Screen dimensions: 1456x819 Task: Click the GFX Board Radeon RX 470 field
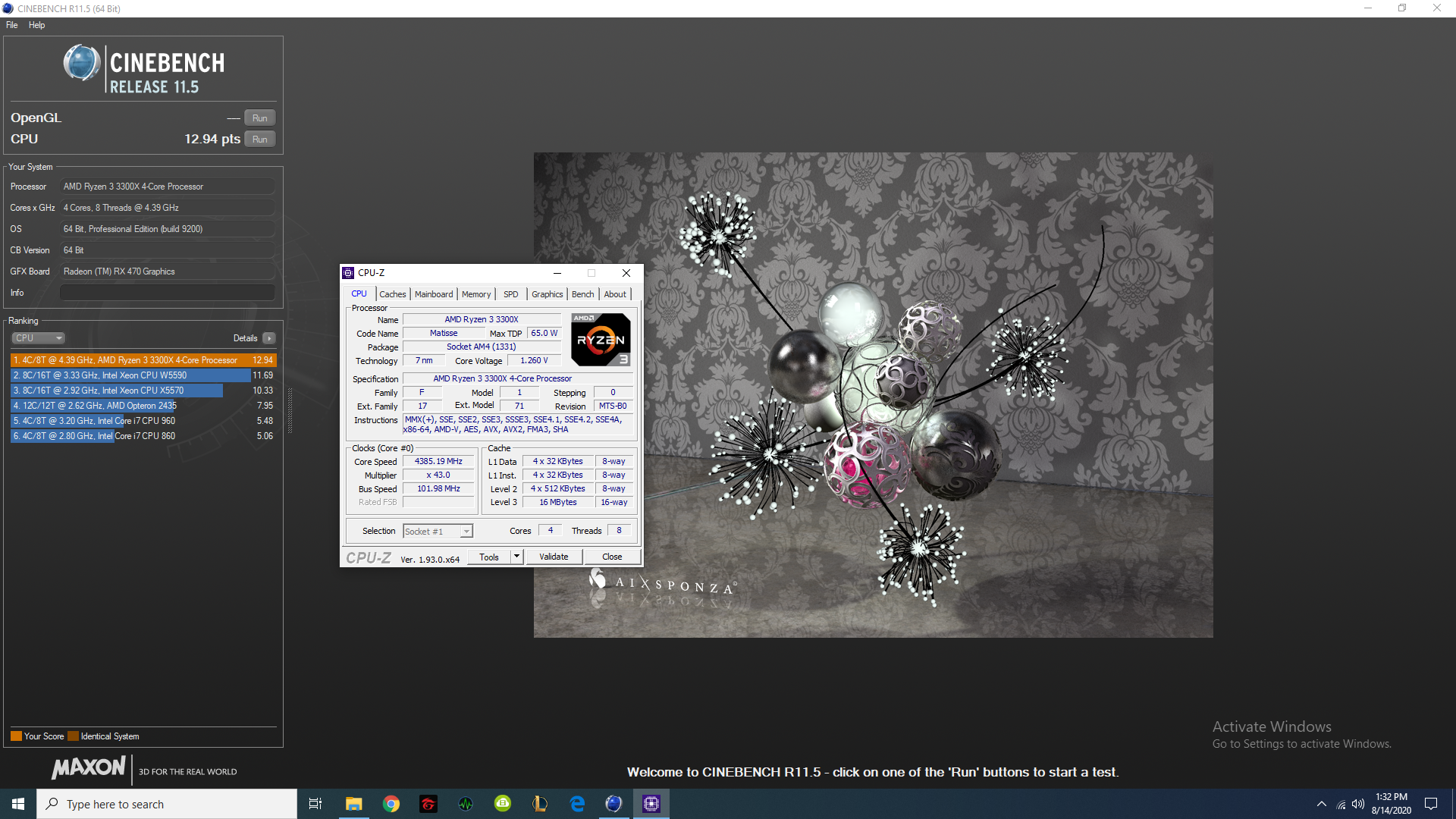(168, 271)
